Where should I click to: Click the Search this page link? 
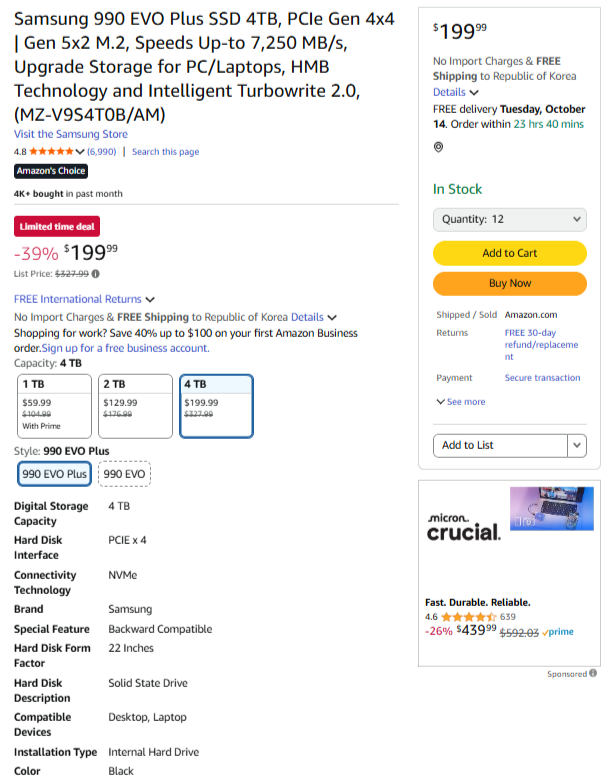[x=165, y=152]
